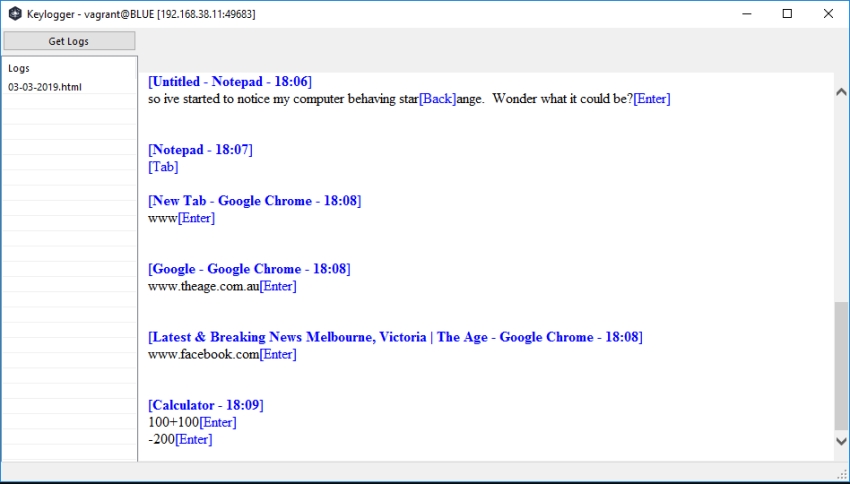Click the text "Wonder what it could be?"
The width and height of the screenshot is (850, 484).
pyautogui.click(x=563, y=99)
